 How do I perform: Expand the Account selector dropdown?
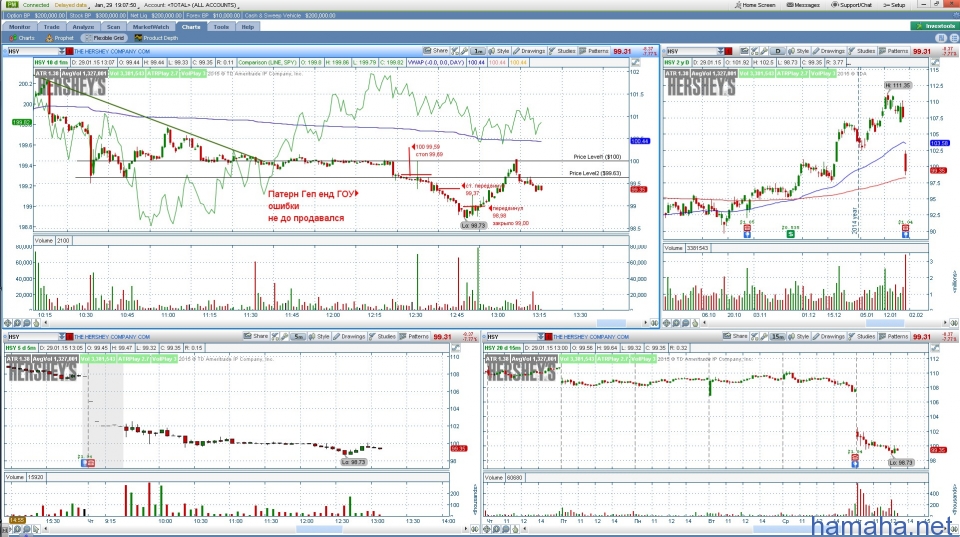coord(190,5)
